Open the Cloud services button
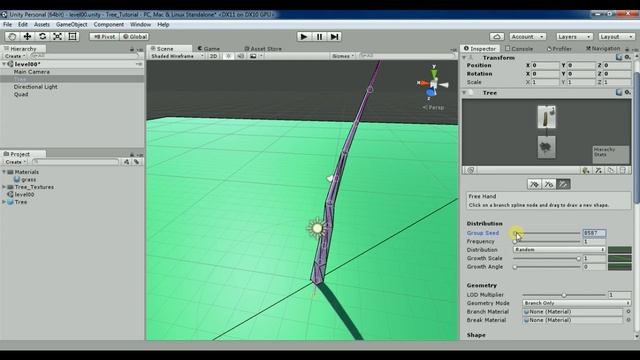Image resolution: width=640 pixels, height=360 pixels. [x=497, y=37]
